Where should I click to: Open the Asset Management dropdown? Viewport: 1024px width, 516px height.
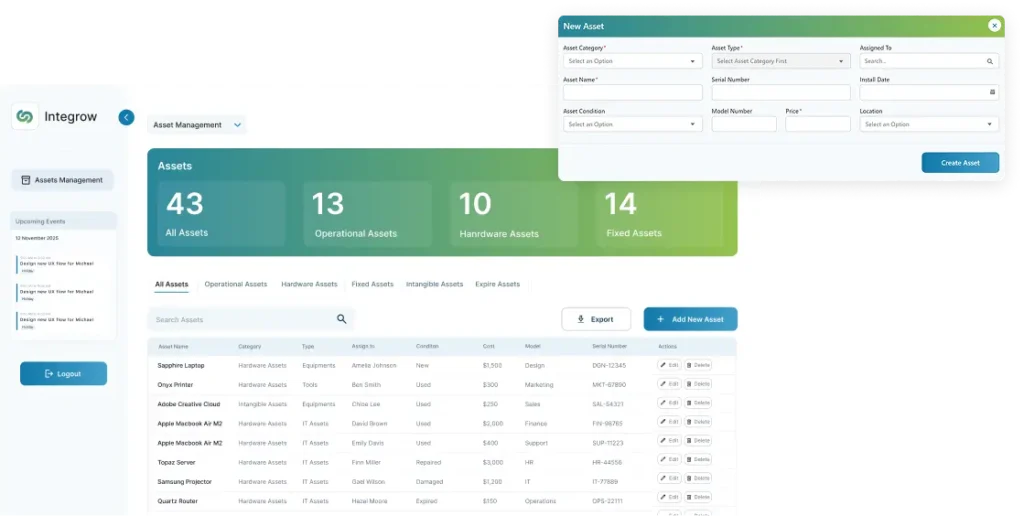[x=197, y=125]
